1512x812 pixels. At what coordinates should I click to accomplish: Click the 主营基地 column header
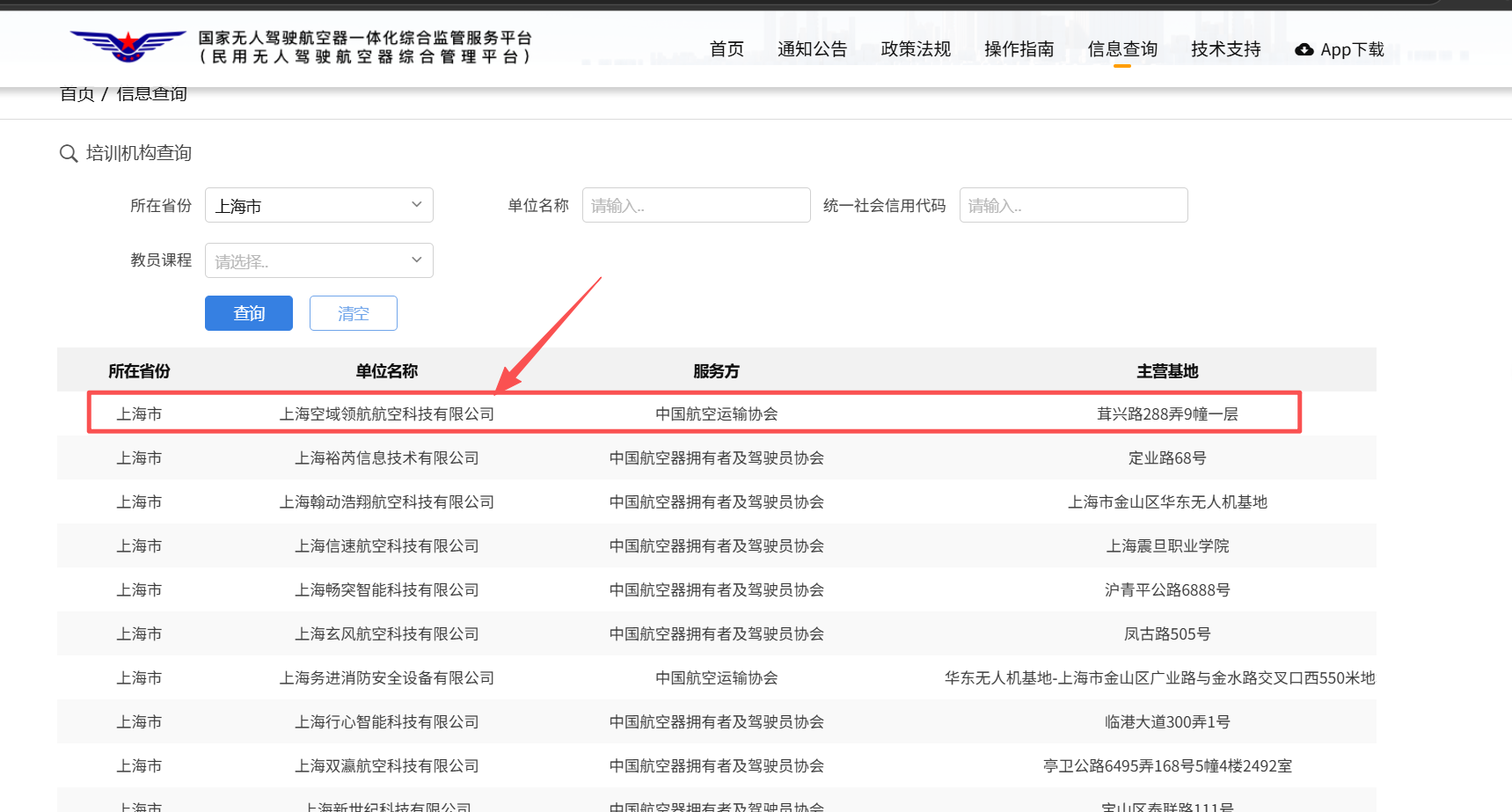1167,371
